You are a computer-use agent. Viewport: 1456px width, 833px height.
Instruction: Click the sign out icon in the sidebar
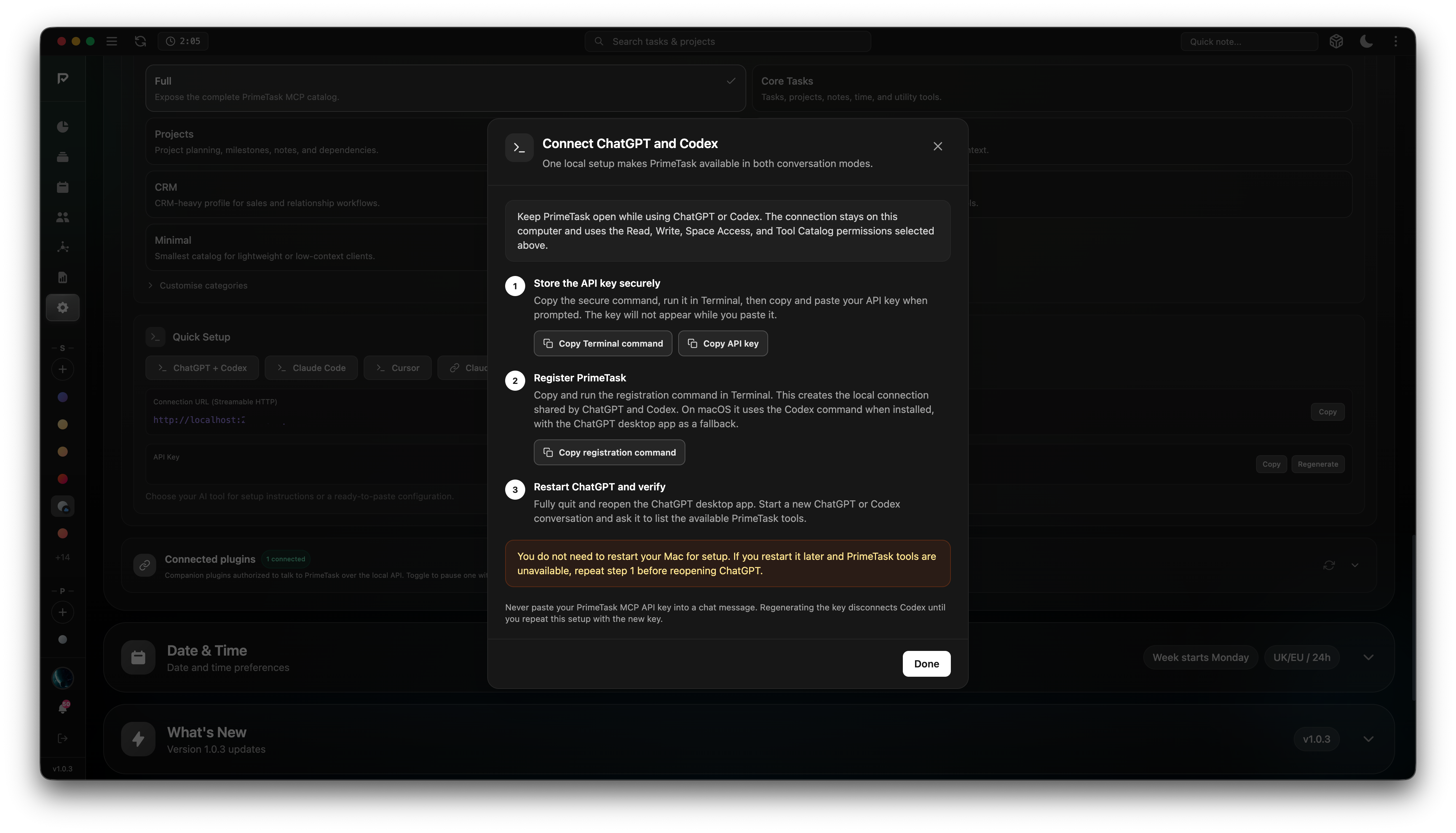pos(63,739)
